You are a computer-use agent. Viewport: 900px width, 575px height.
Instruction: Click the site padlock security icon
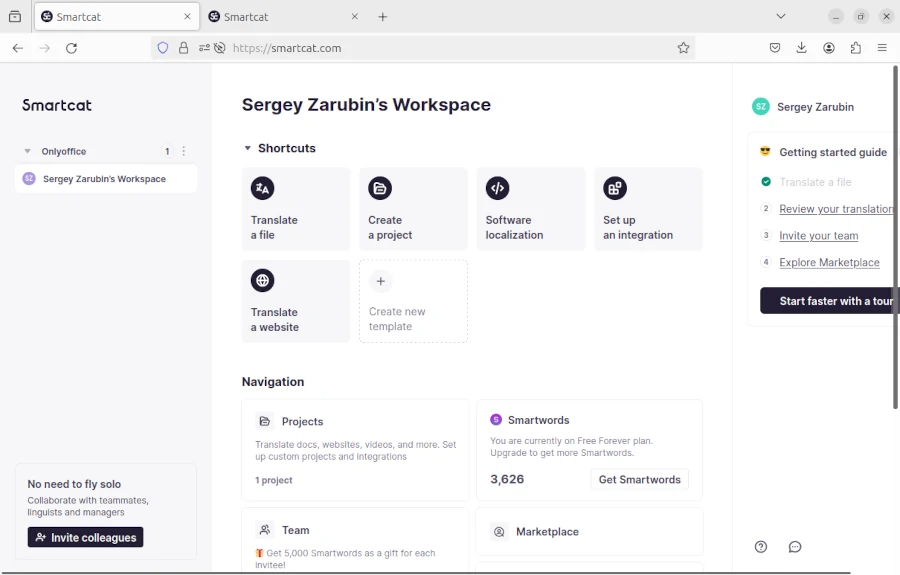[x=184, y=48]
